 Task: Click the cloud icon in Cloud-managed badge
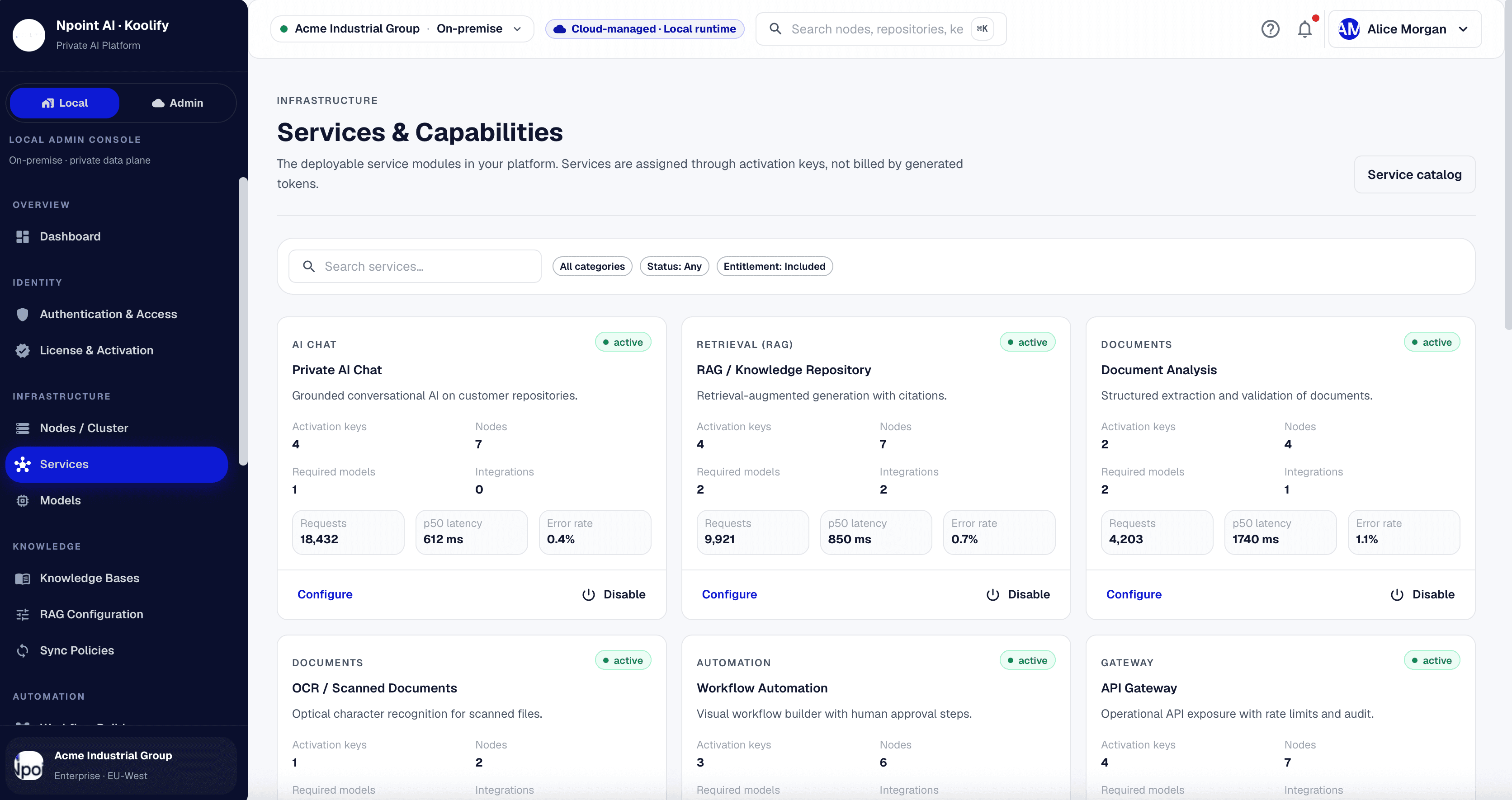[559, 29]
